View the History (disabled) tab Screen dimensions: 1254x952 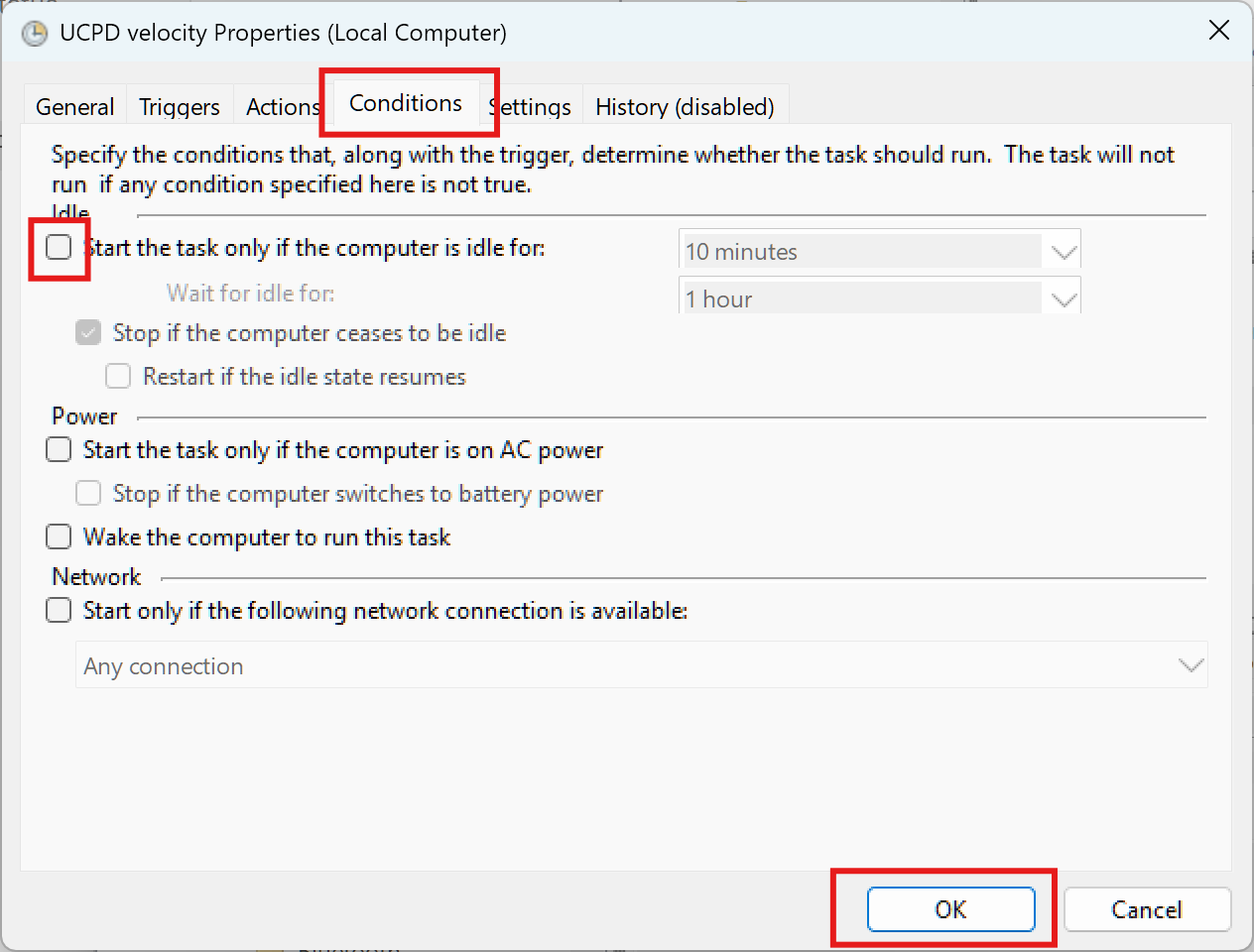[x=685, y=107]
